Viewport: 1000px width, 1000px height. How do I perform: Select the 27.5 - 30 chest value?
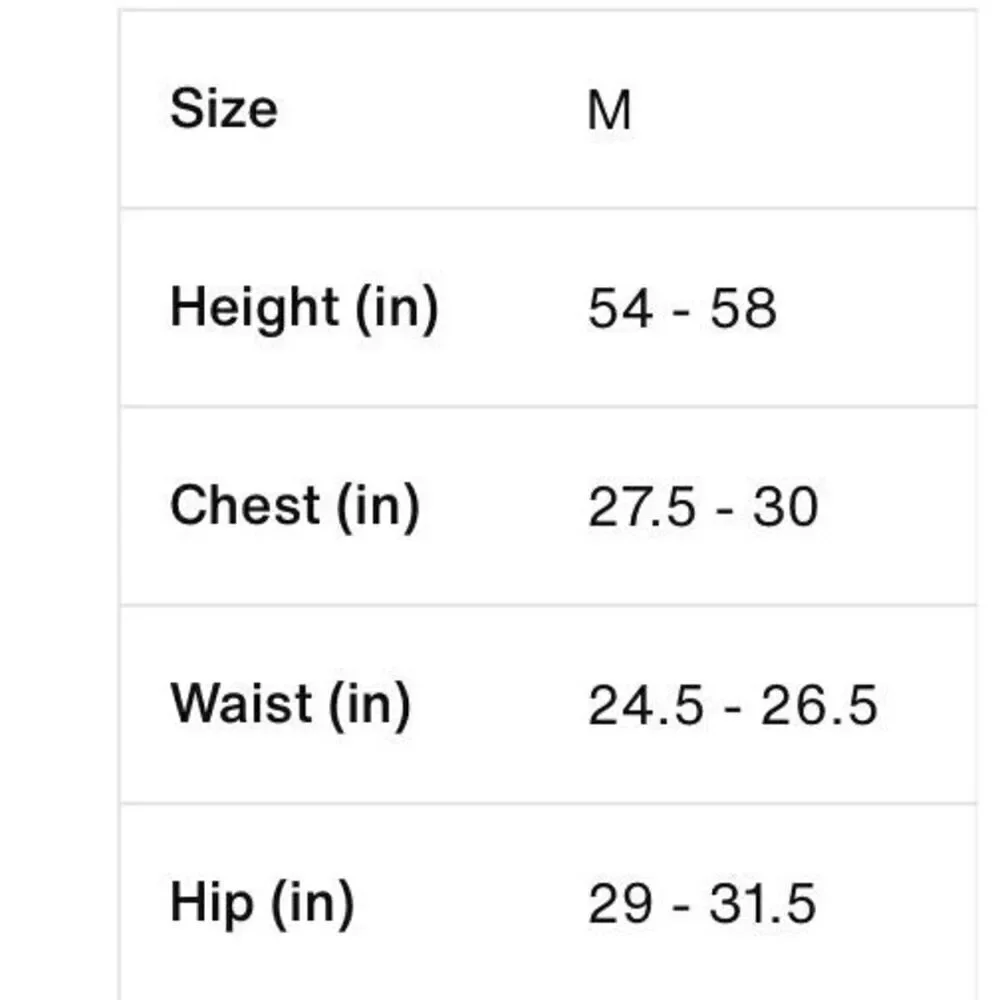pos(703,507)
